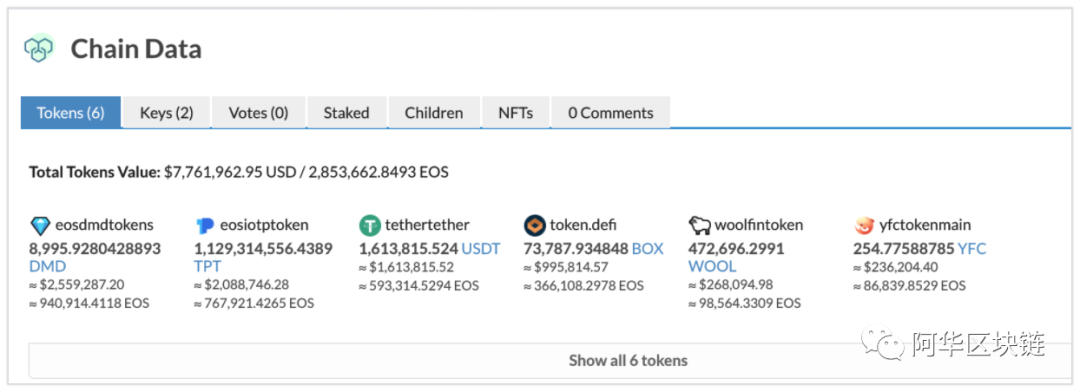1080x392 pixels.
Task: Open the 0 Comments tab
Action: (610, 112)
